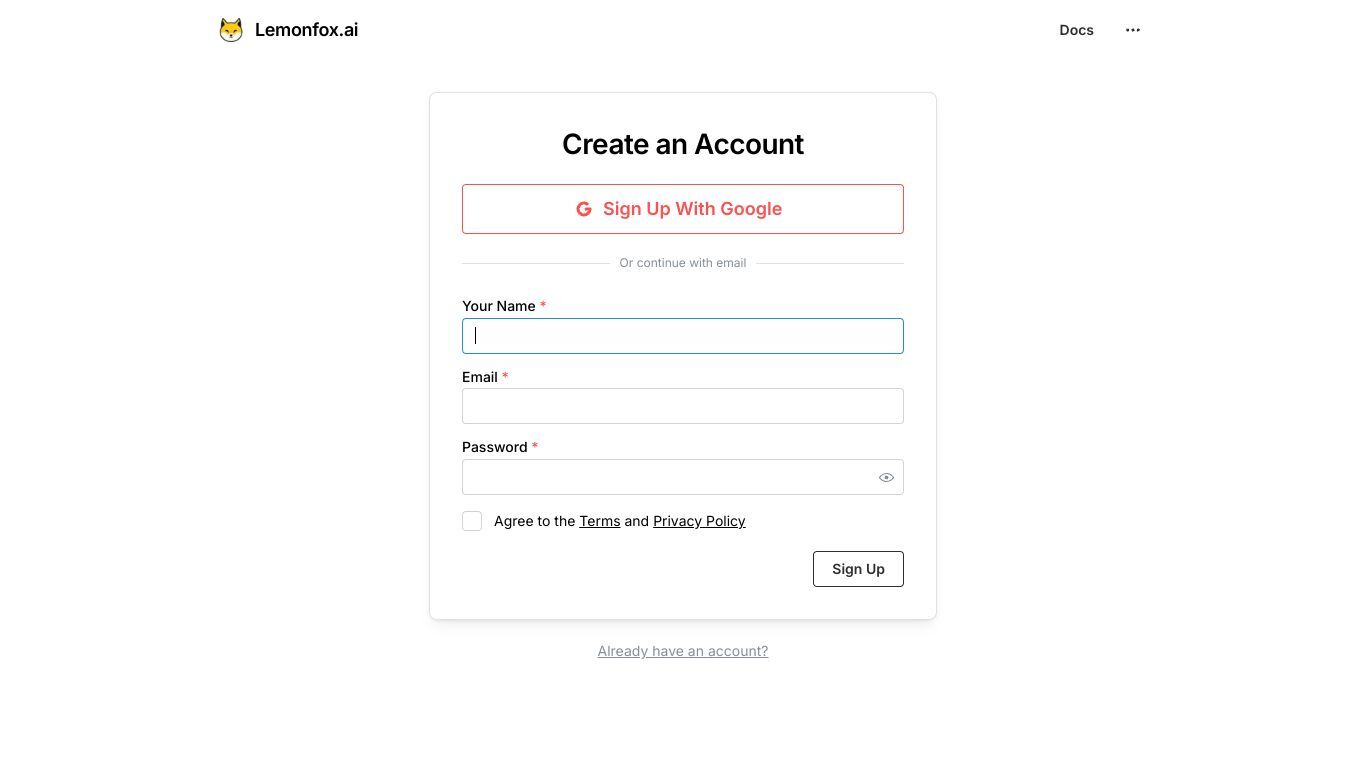Open the Terms link
The height and width of the screenshot is (768, 1366).
(x=600, y=521)
